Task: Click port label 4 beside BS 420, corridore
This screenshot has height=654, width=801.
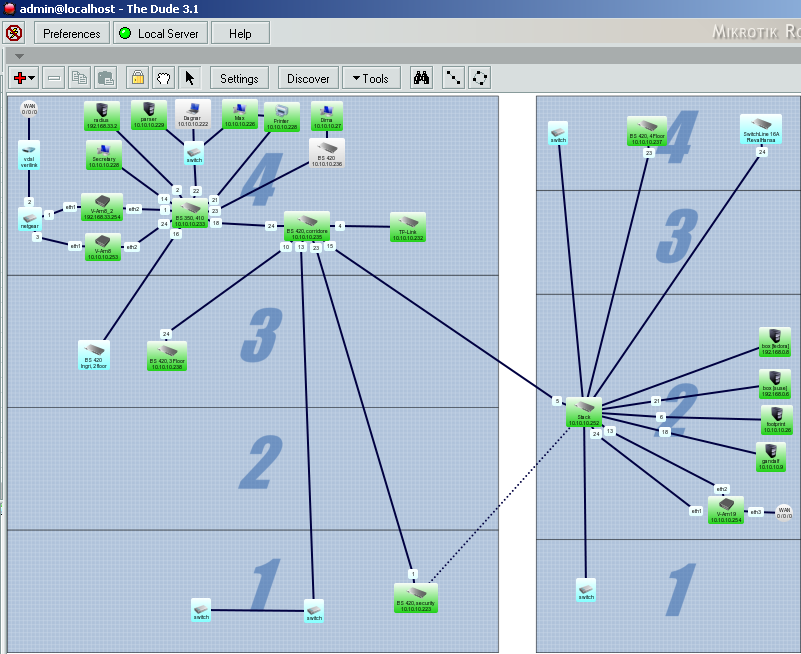Action: 340,225
